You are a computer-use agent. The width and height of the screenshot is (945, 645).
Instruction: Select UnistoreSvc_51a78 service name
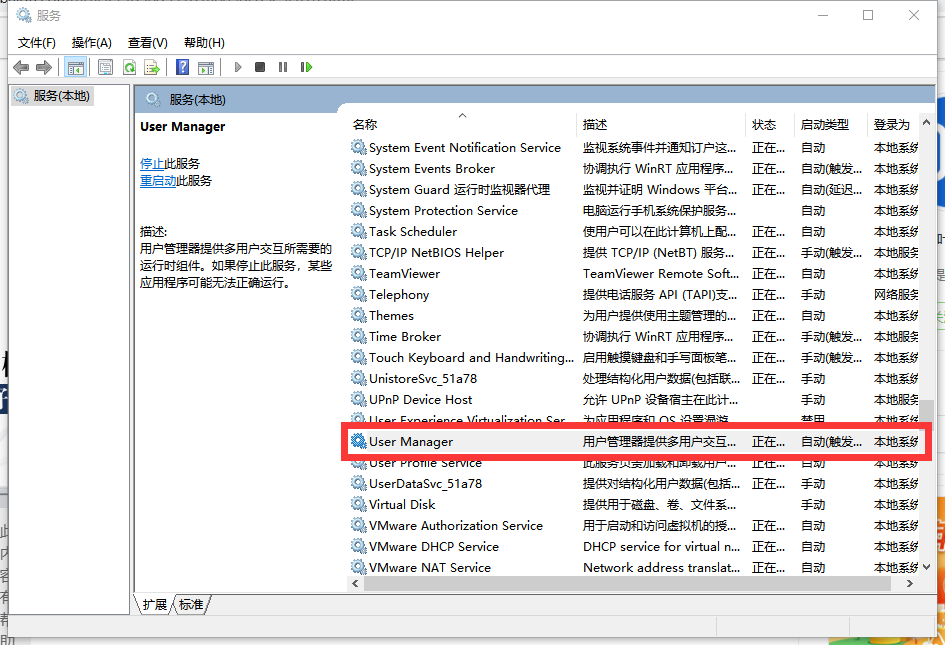pyautogui.click(x=423, y=379)
